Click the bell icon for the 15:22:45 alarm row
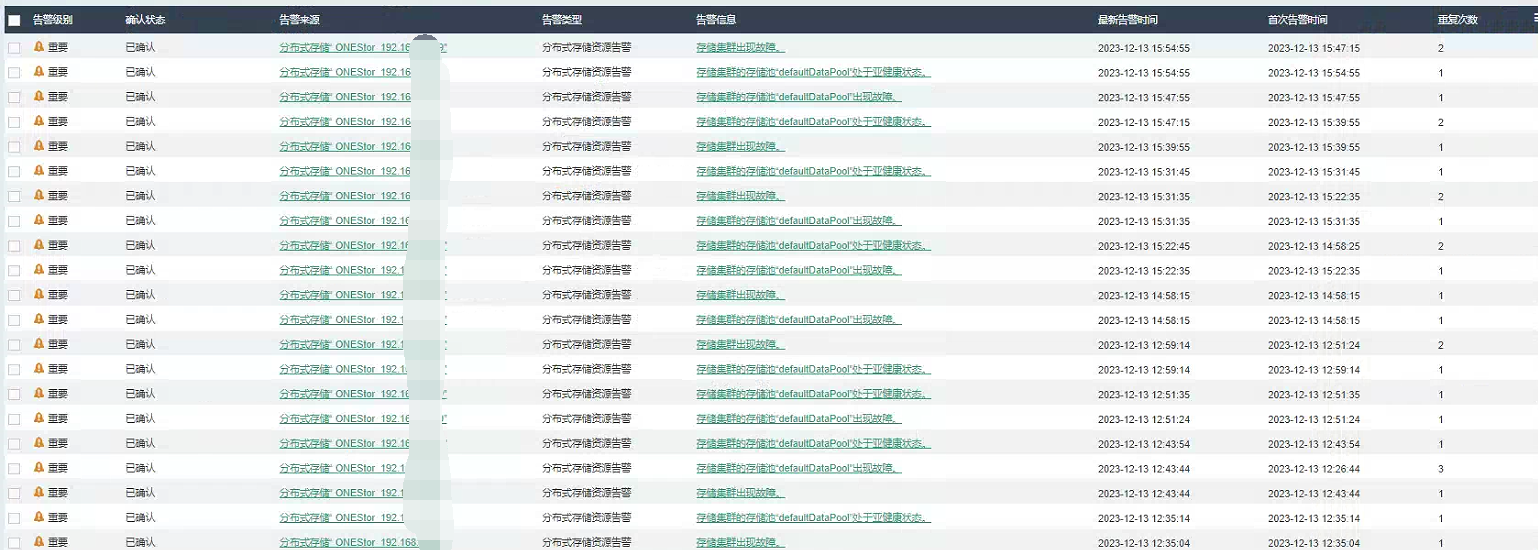 tap(39, 245)
